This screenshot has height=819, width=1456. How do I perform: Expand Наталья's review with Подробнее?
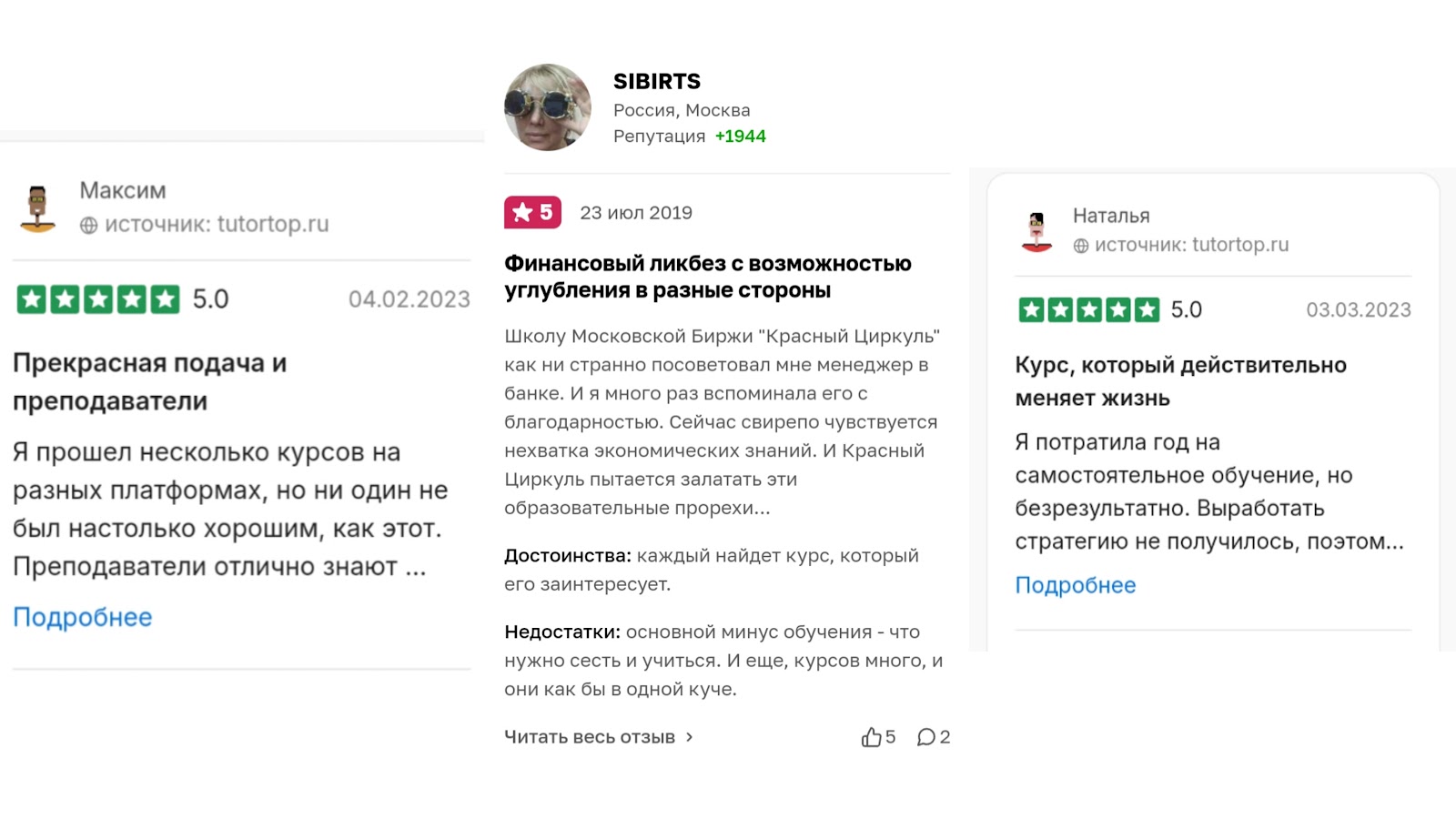click(1075, 585)
